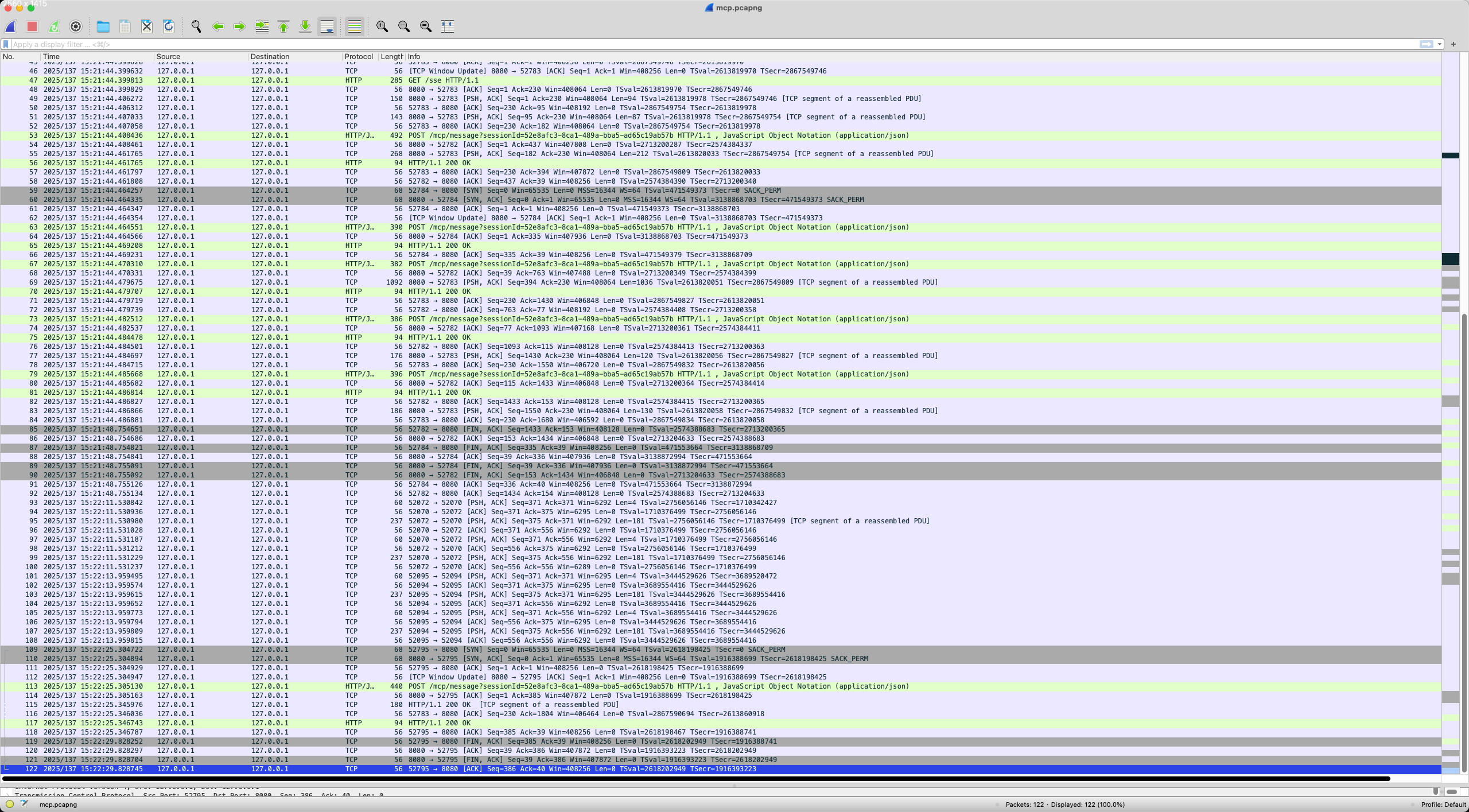Save this capture file with the toolbar icon
The image size is (1469, 812).
[x=125, y=26]
